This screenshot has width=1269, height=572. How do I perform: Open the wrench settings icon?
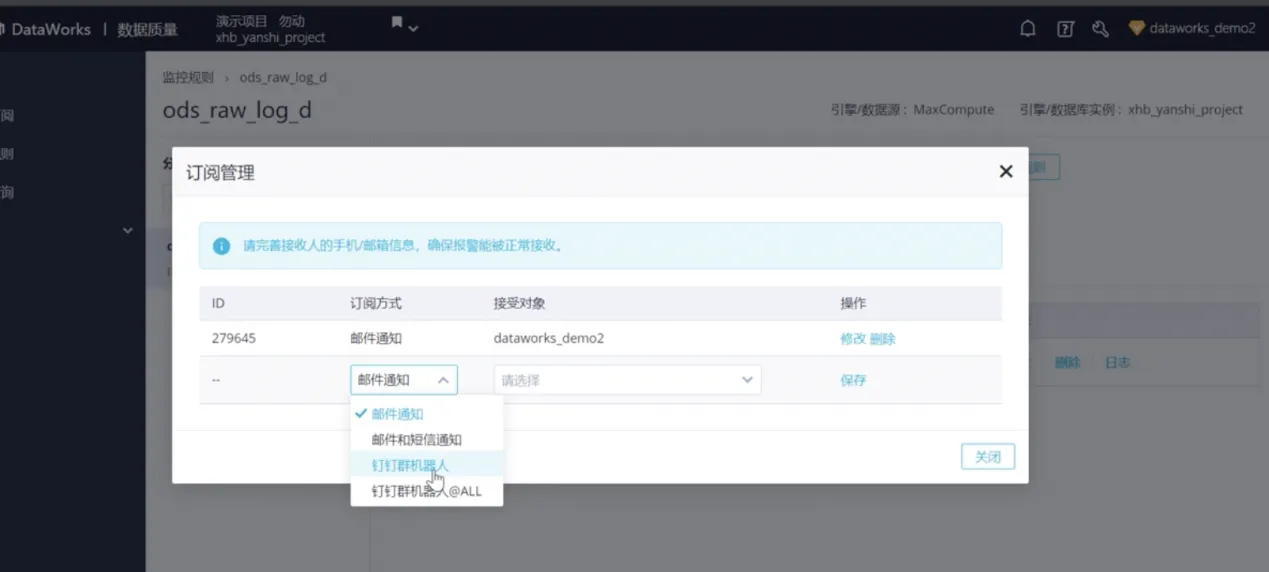[x=1100, y=29]
